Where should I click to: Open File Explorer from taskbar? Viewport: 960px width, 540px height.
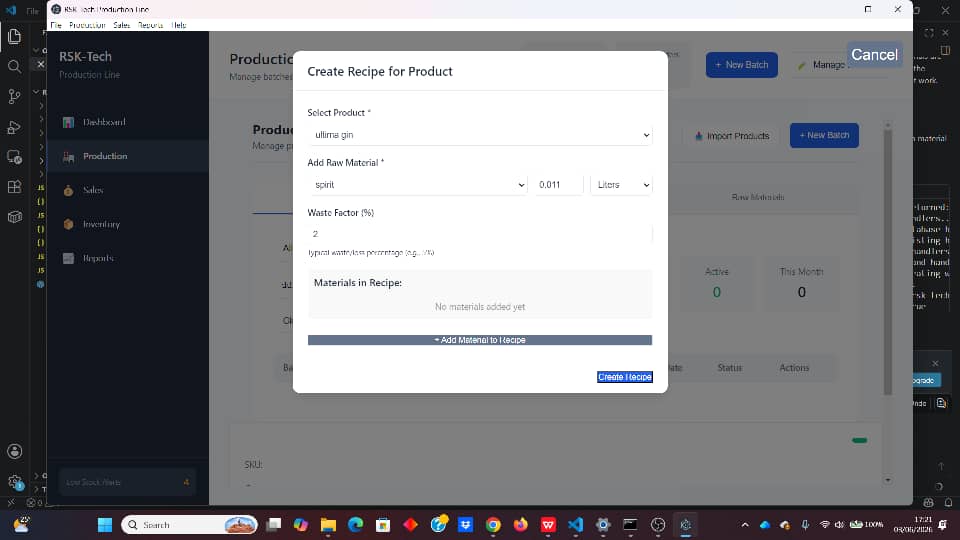(x=328, y=525)
